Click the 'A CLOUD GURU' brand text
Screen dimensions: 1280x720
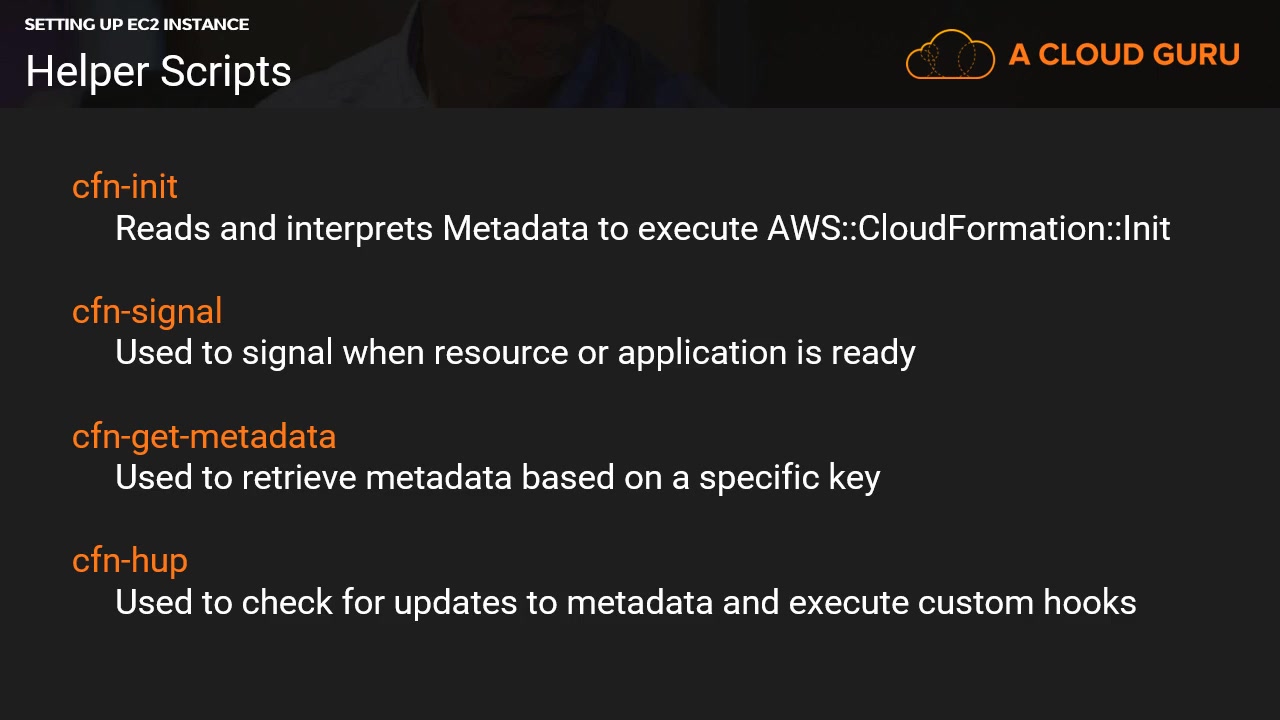coord(1124,55)
